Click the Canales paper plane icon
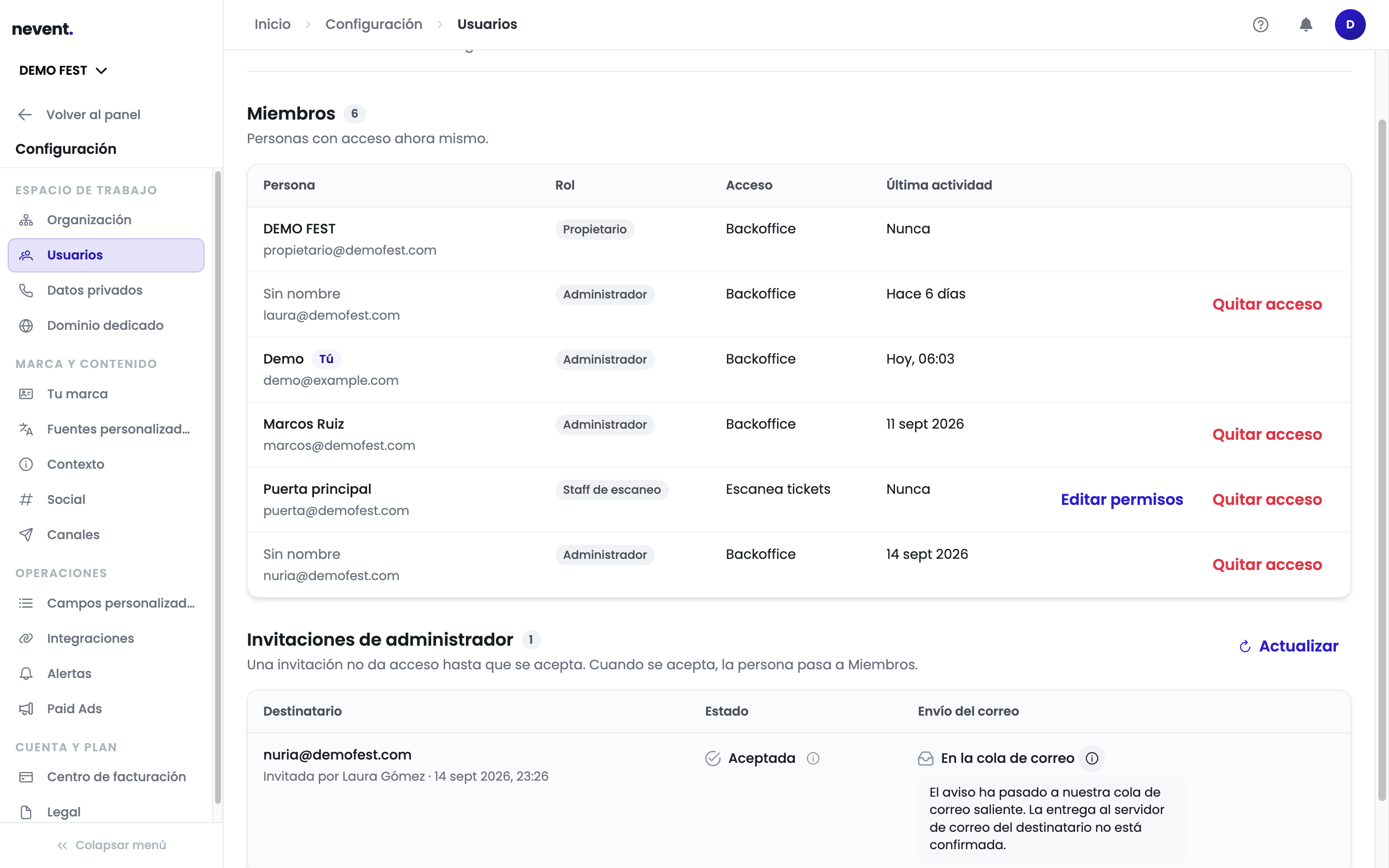 (x=26, y=534)
